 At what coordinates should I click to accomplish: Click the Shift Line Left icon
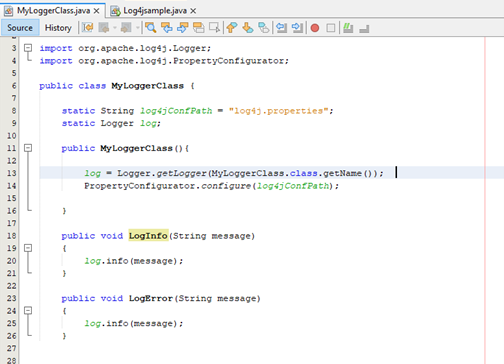click(281, 28)
